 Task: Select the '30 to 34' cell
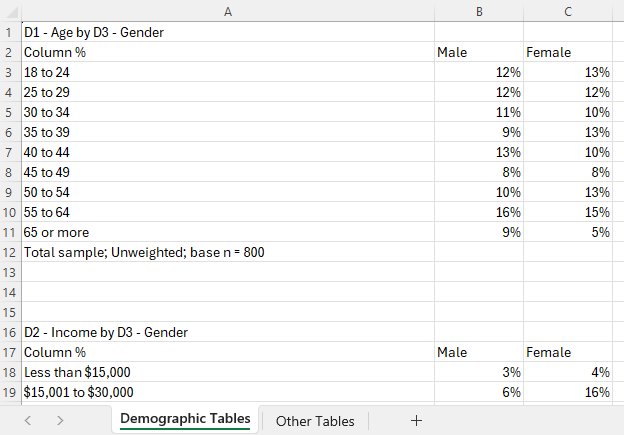[228, 112]
